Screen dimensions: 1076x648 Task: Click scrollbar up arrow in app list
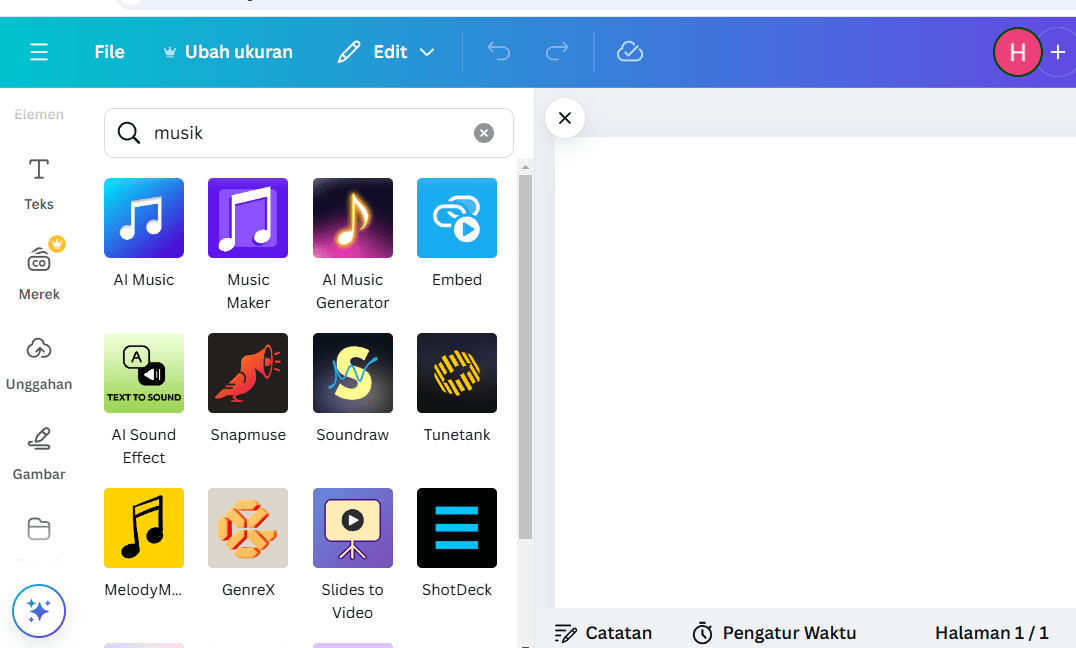pos(526,167)
